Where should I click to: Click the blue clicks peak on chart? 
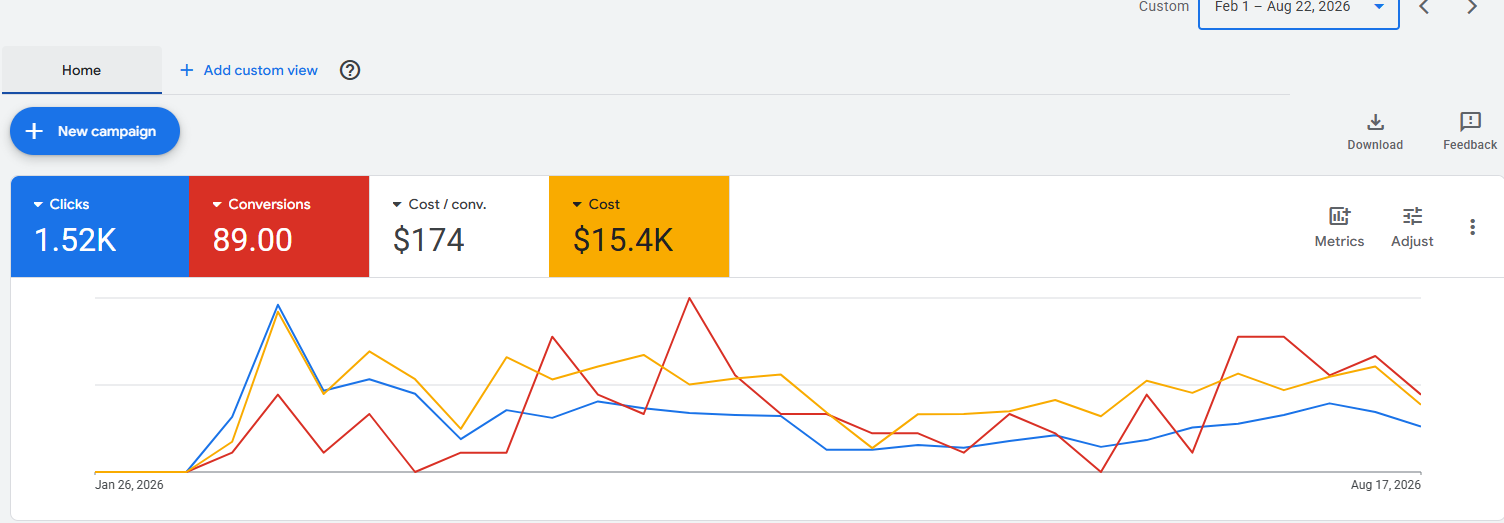click(278, 305)
